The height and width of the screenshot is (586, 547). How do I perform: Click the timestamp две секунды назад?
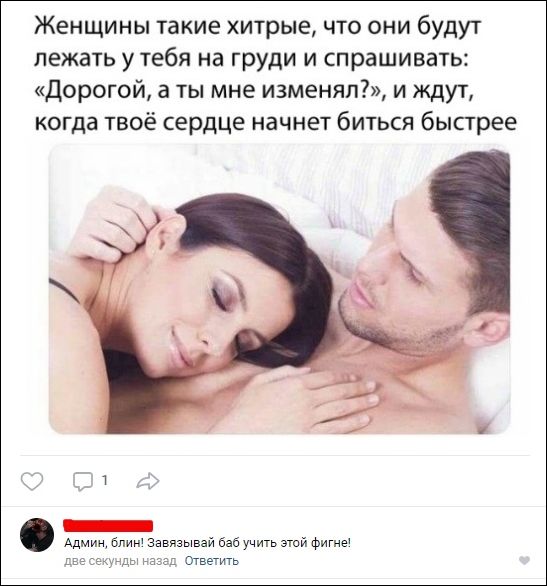click(x=120, y=561)
